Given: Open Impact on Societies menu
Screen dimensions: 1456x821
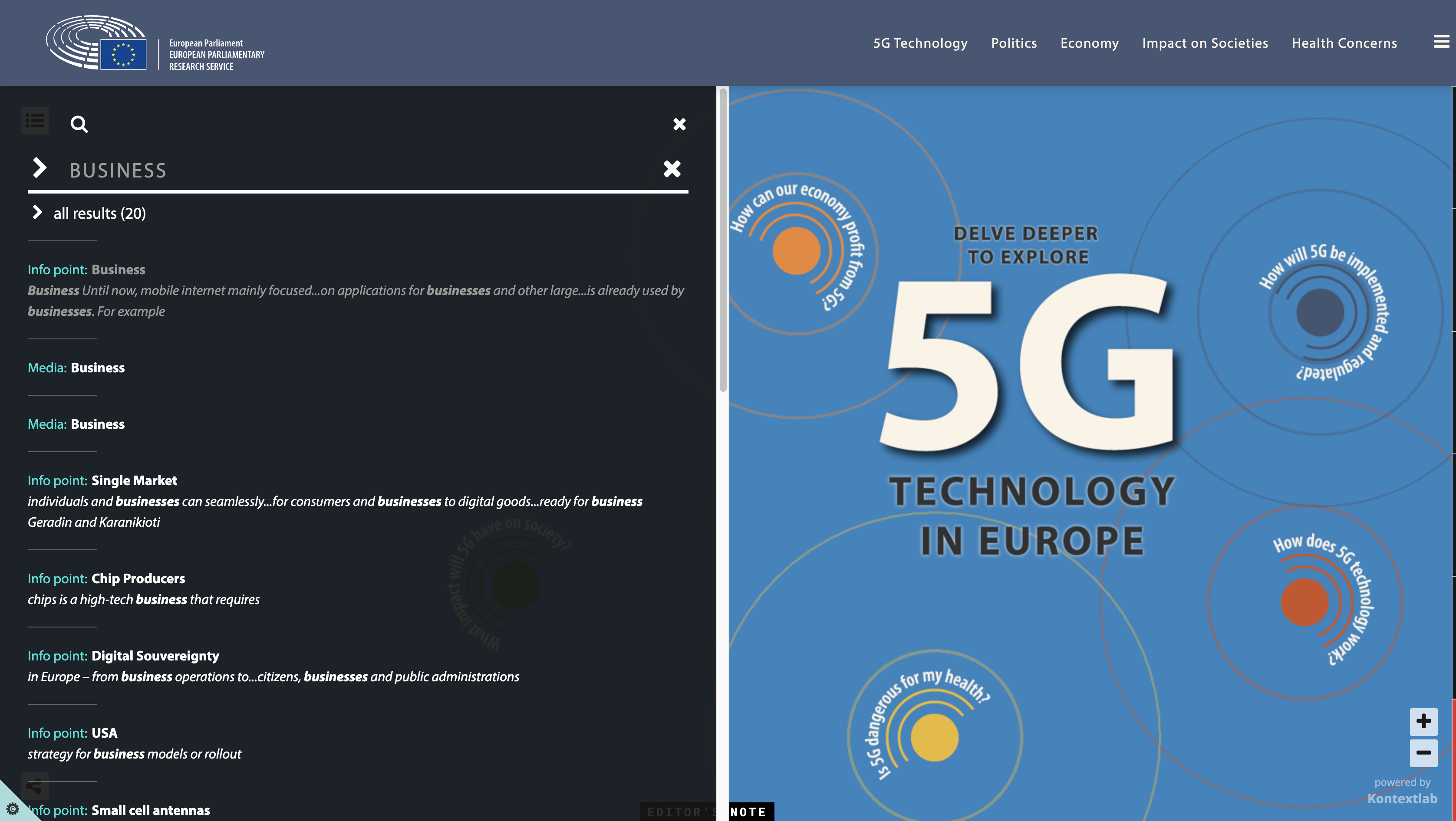Looking at the screenshot, I should (x=1205, y=43).
